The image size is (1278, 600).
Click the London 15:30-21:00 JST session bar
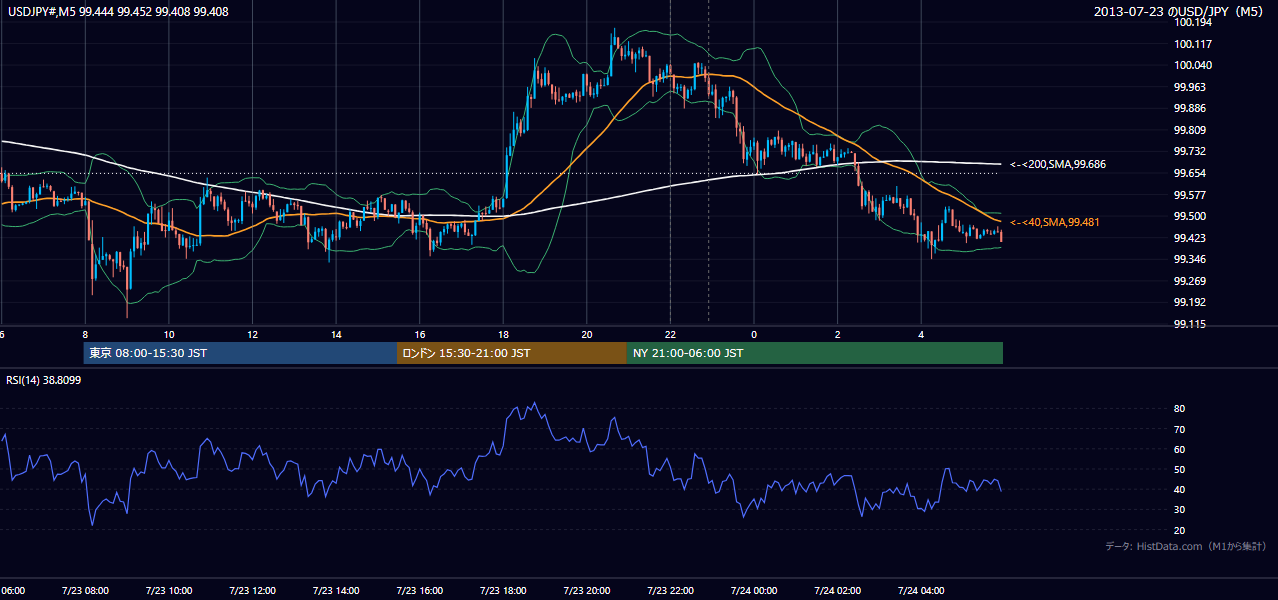pyautogui.click(x=512, y=353)
